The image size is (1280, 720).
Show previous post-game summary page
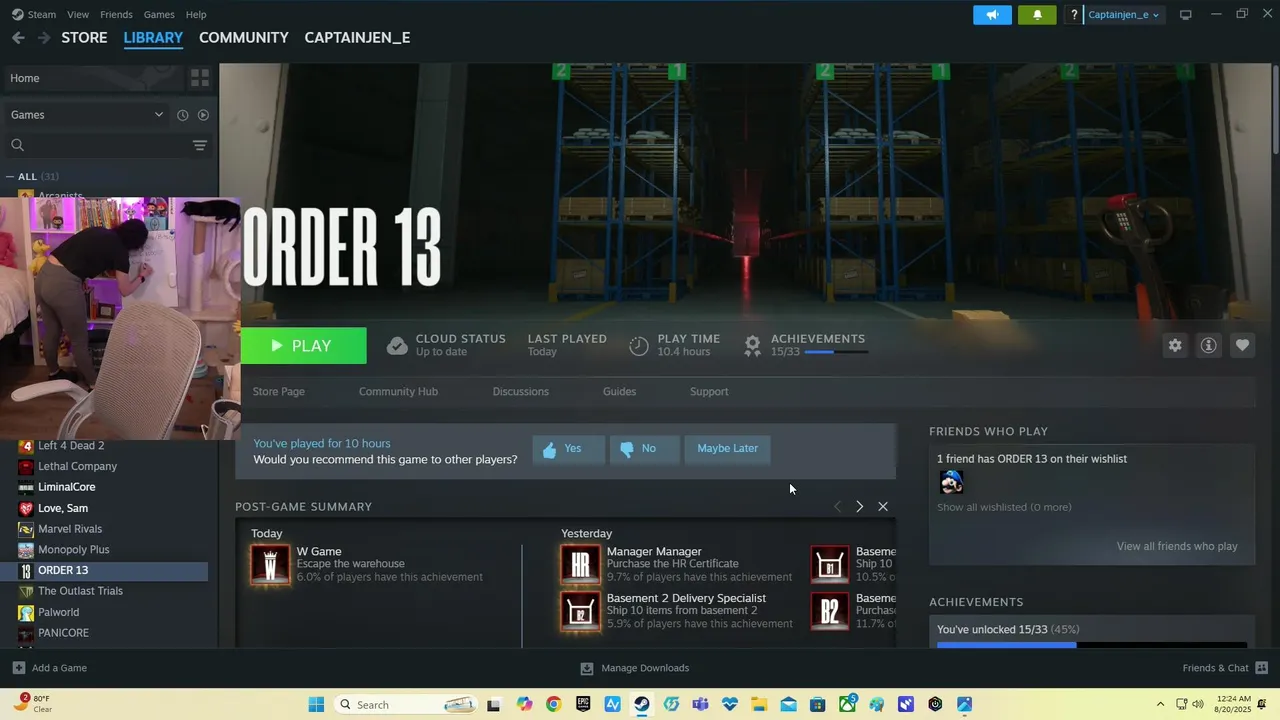coord(838,507)
